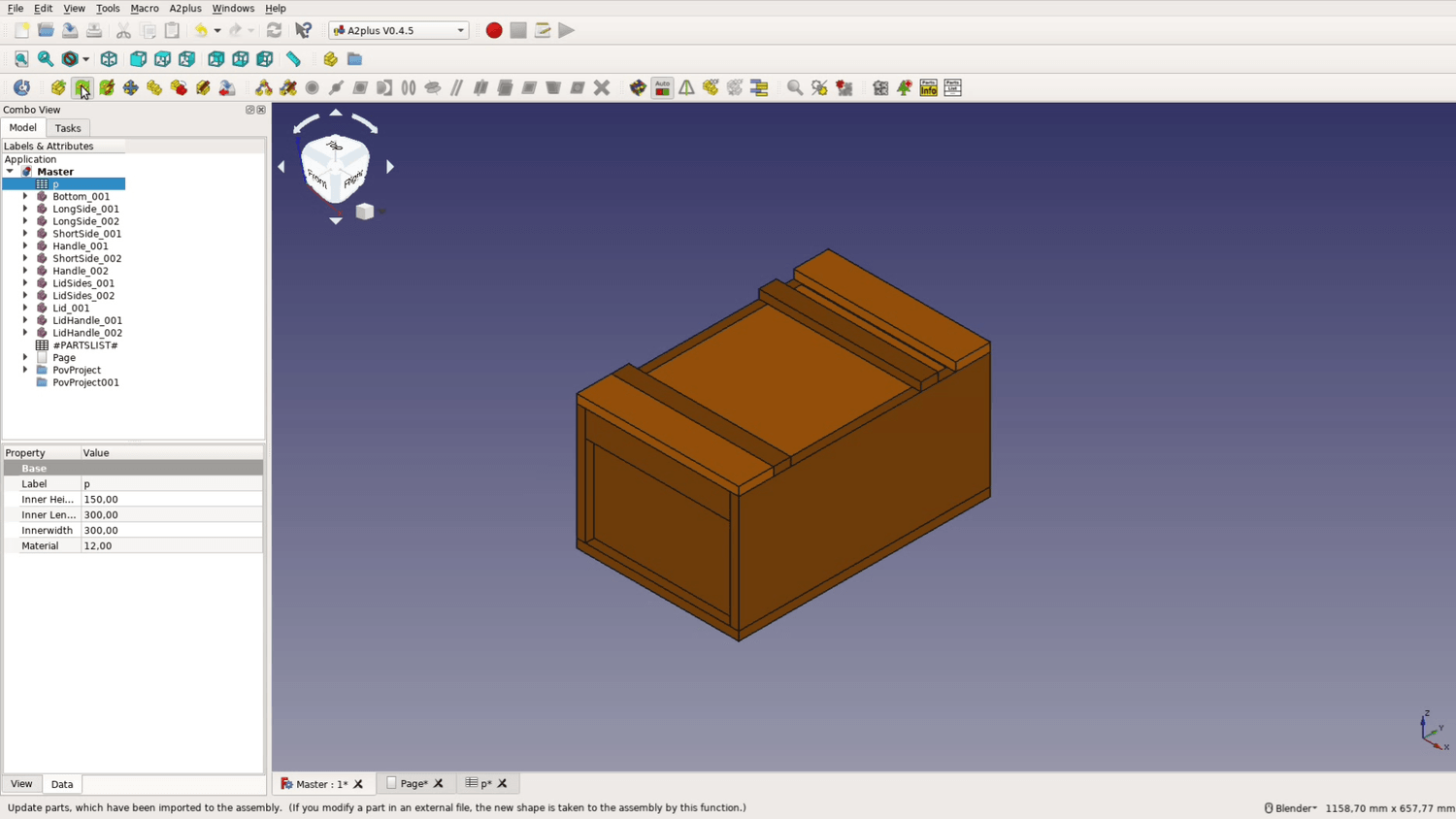The height and width of the screenshot is (819, 1456).
Task: Select Lid_001 in the model tree
Action: [x=71, y=308]
